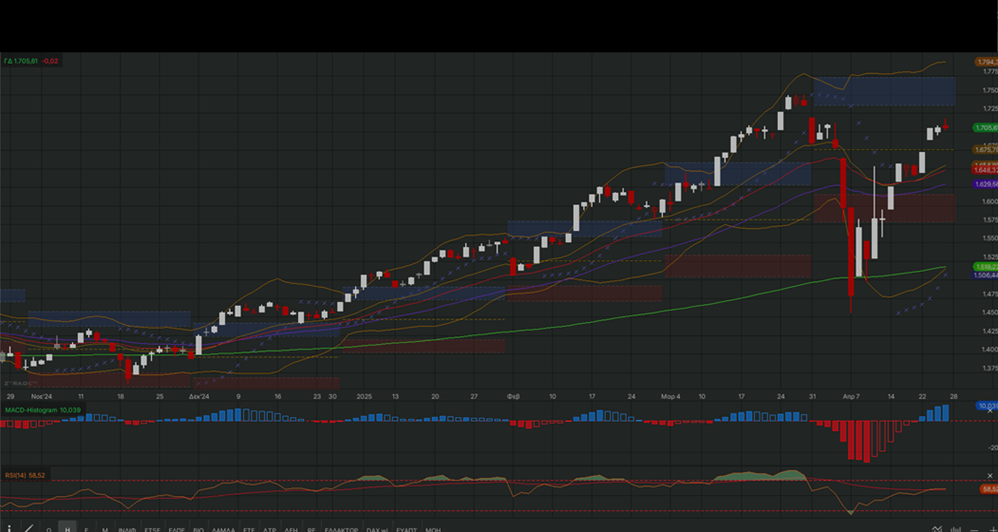Click the green 1.705,6 current price tag
The width and height of the screenshot is (998, 532).
tap(986, 128)
